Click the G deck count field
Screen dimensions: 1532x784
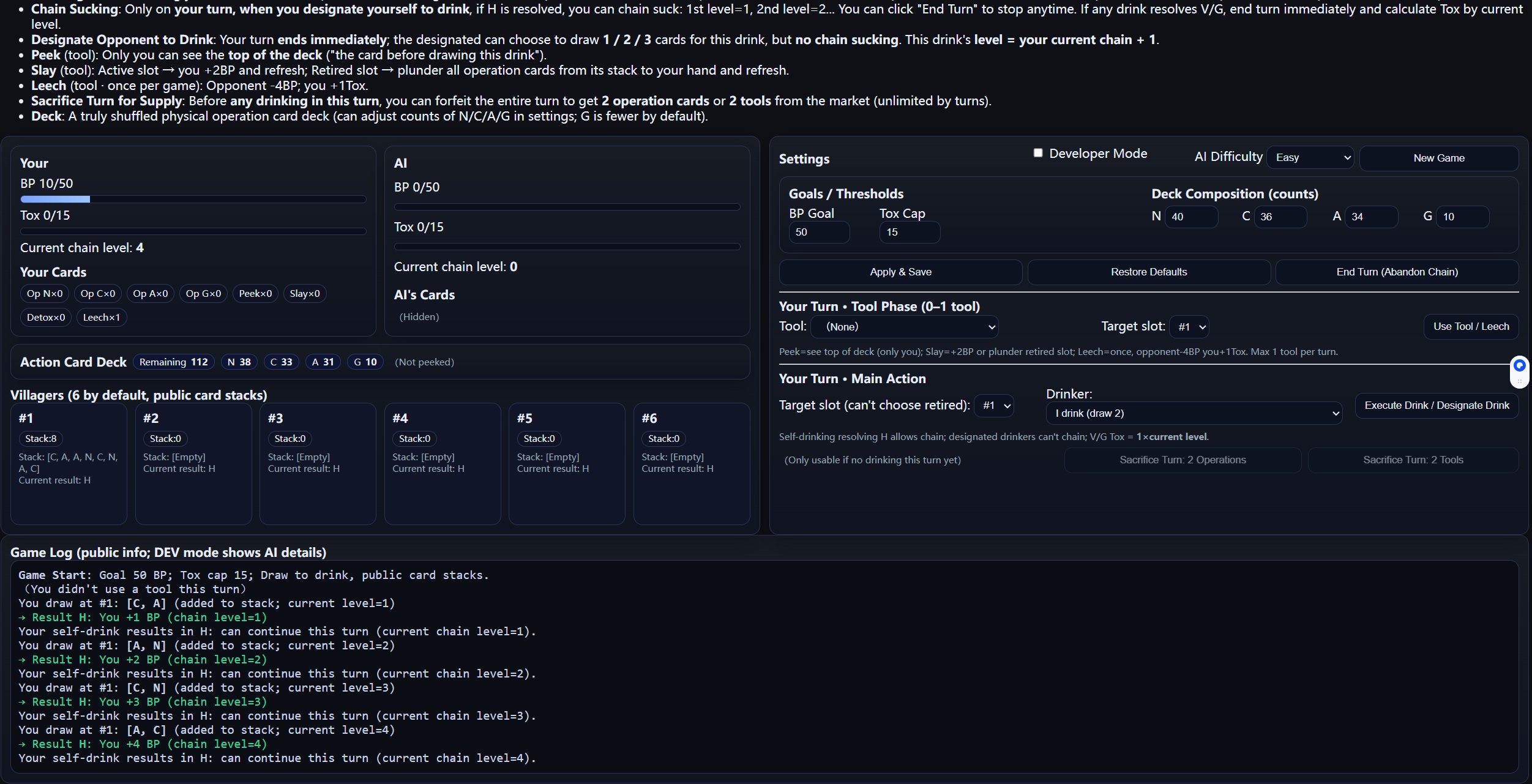pyautogui.click(x=1462, y=217)
